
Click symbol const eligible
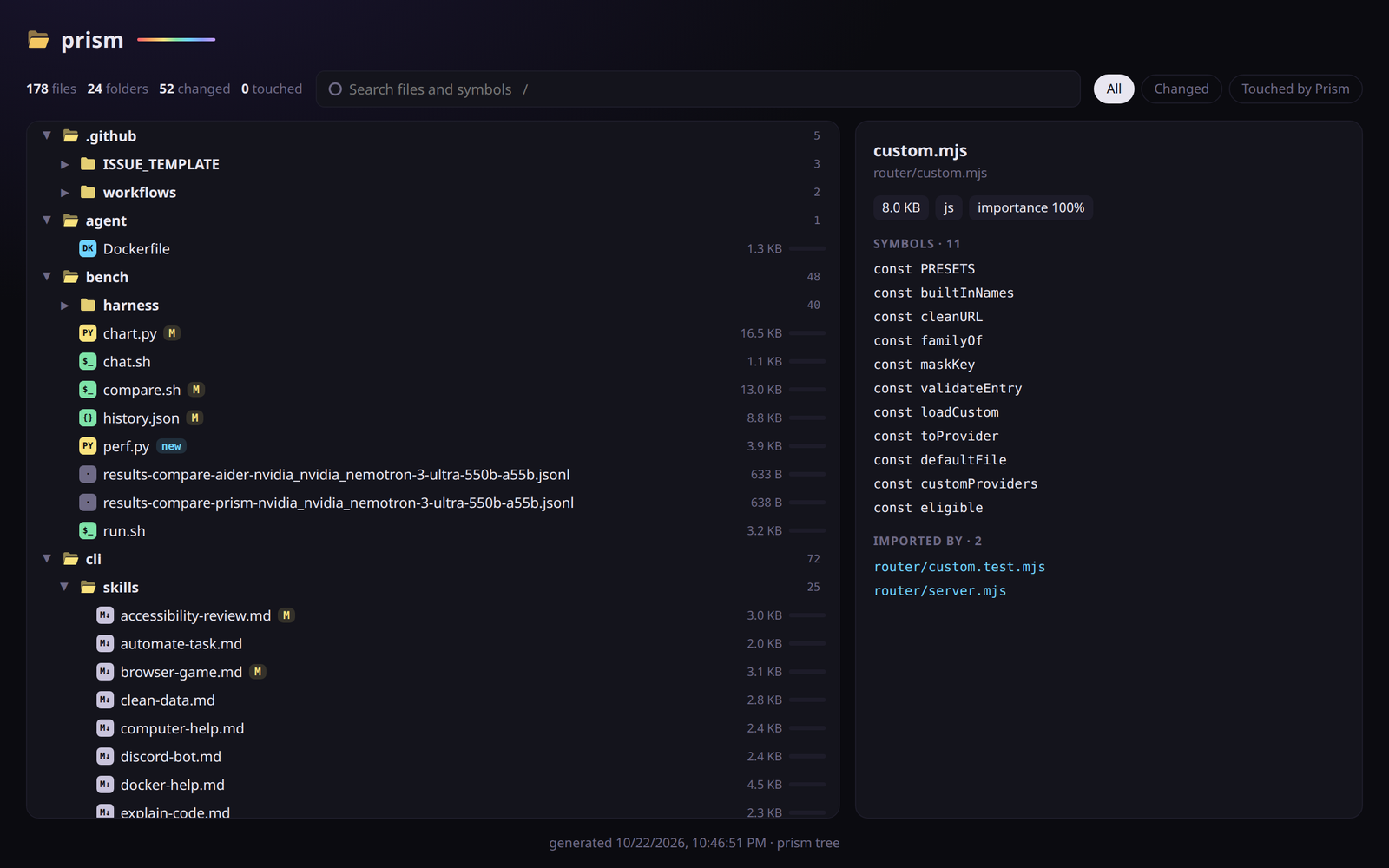[928, 508]
